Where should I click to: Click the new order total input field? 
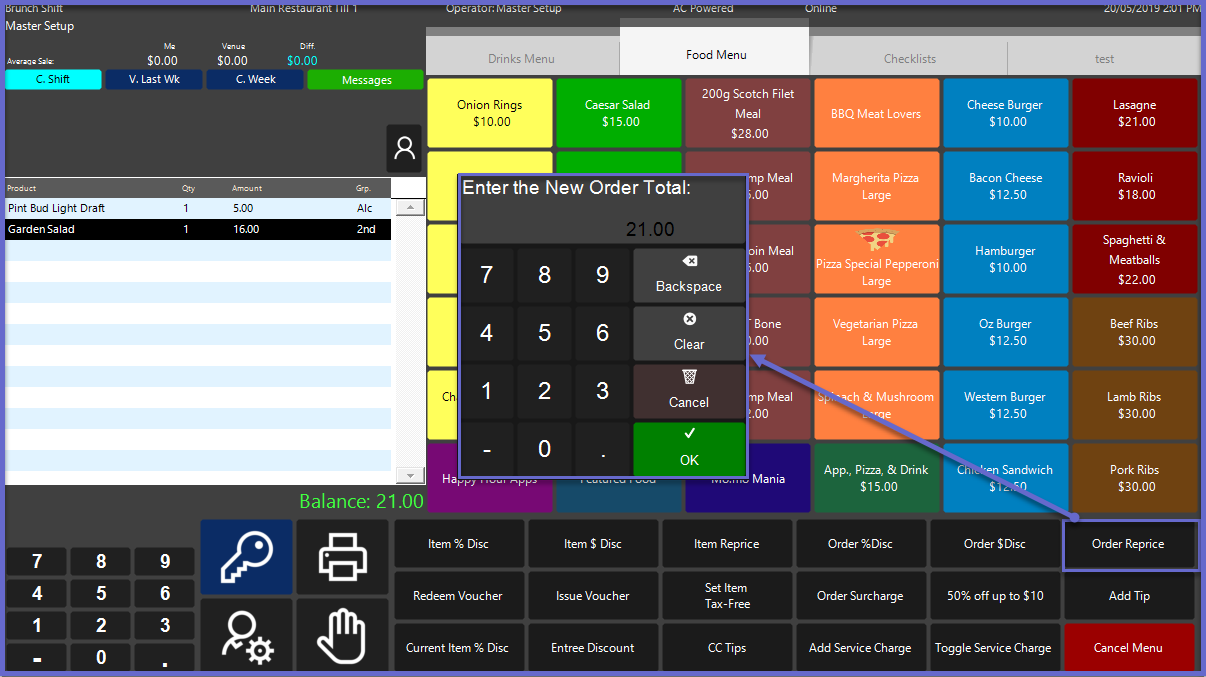(603, 229)
